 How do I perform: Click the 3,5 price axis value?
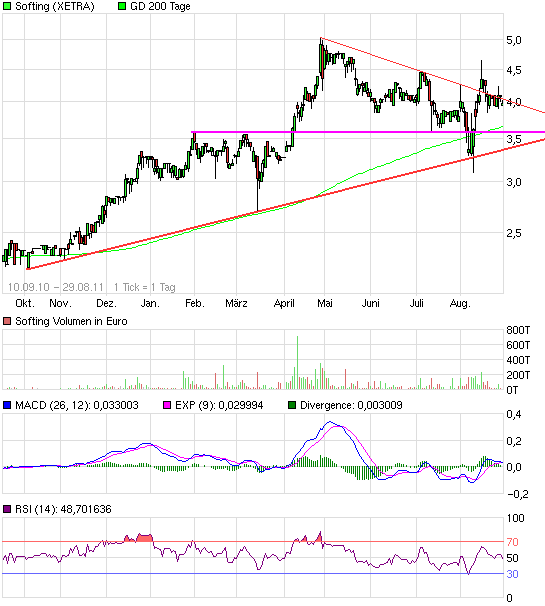click(x=514, y=139)
